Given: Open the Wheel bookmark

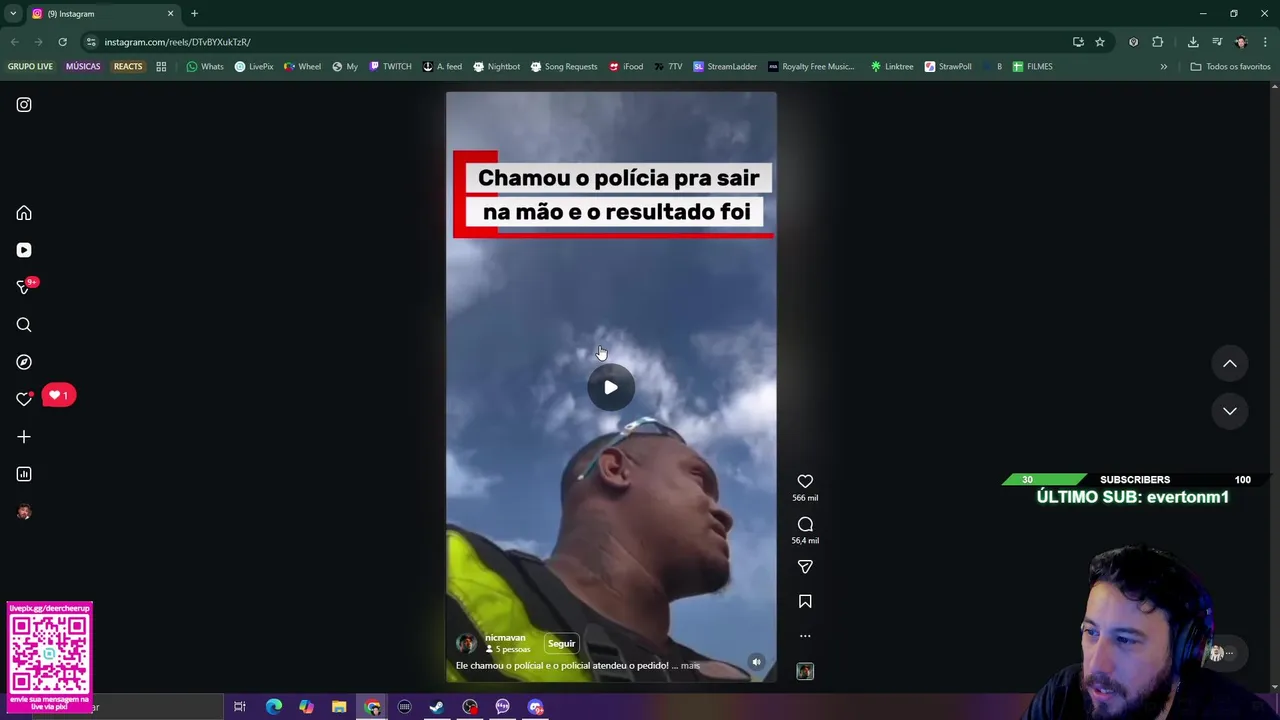Looking at the screenshot, I should [x=303, y=67].
